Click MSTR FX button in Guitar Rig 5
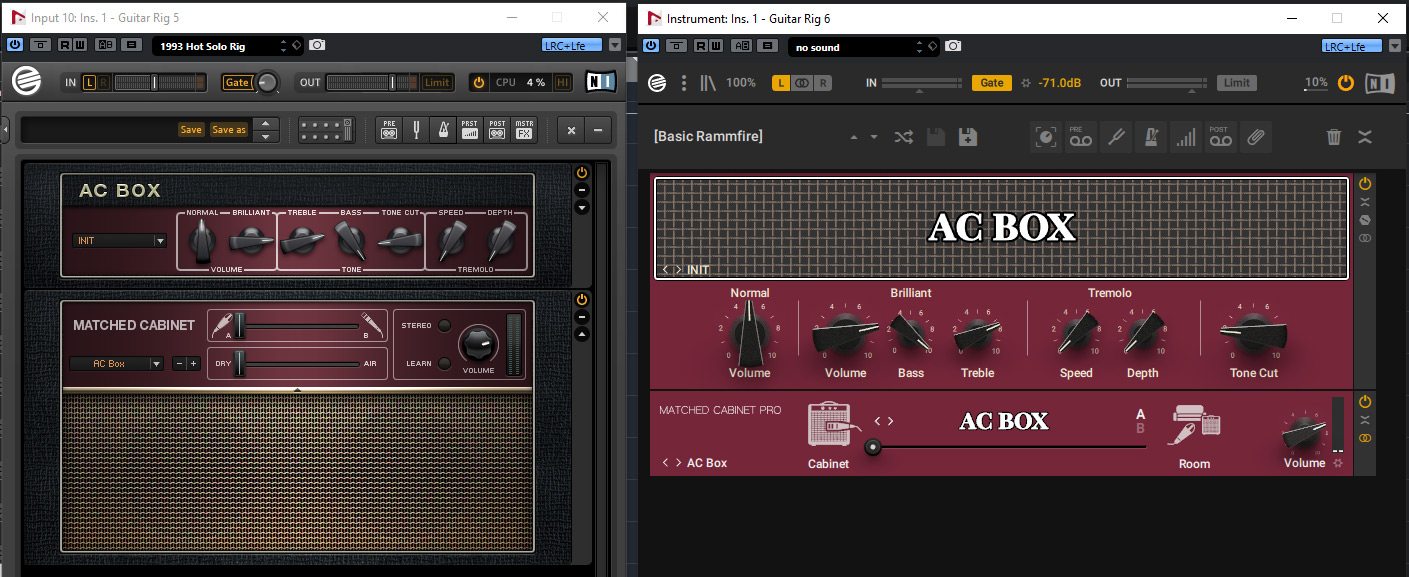 pyautogui.click(x=524, y=130)
